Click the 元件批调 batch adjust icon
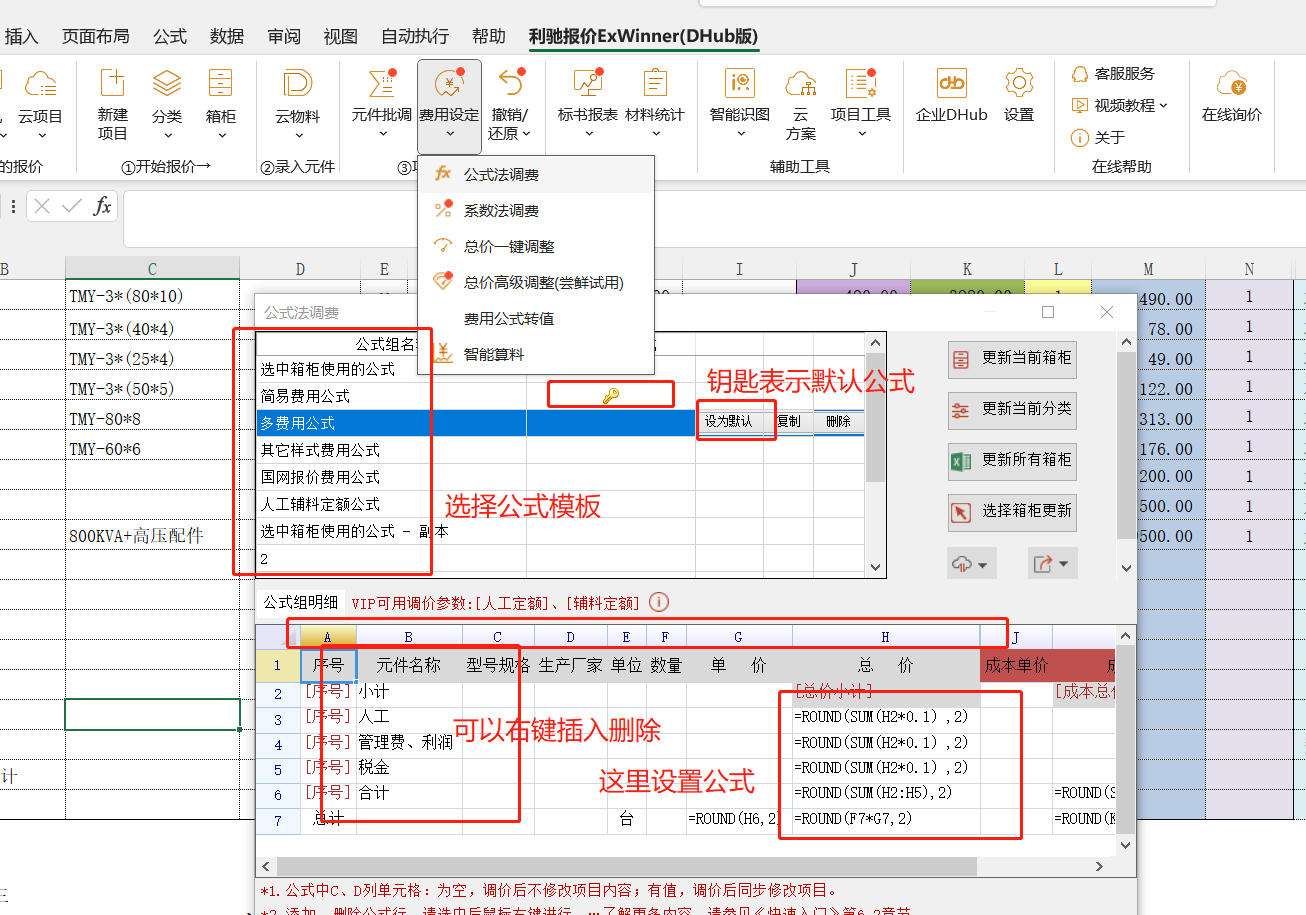The width and height of the screenshot is (1306, 915). coord(382,84)
